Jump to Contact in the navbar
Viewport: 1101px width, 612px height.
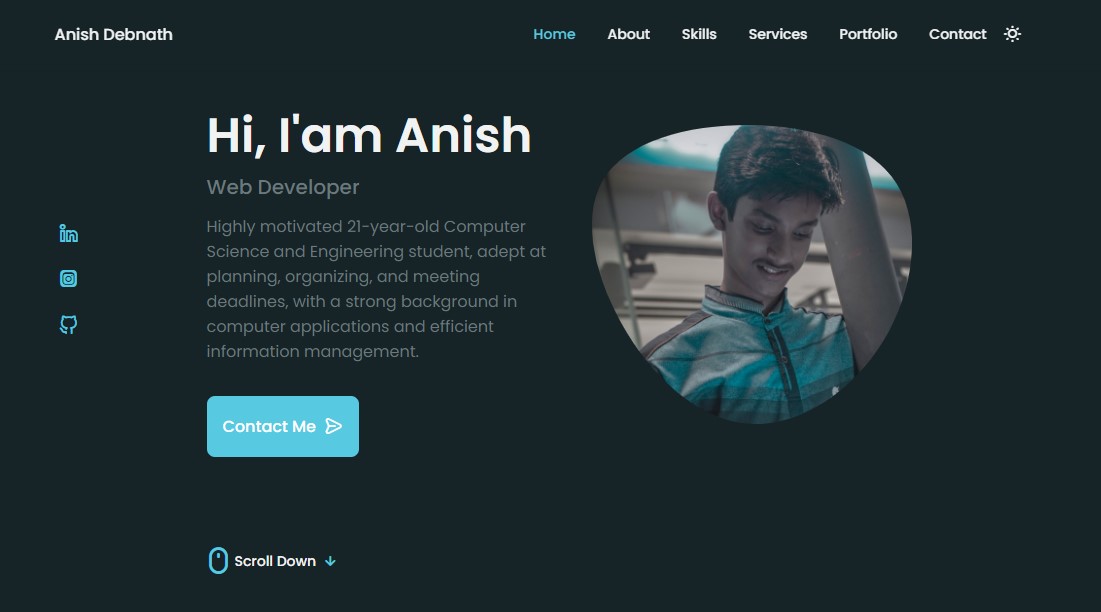point(957,34)
